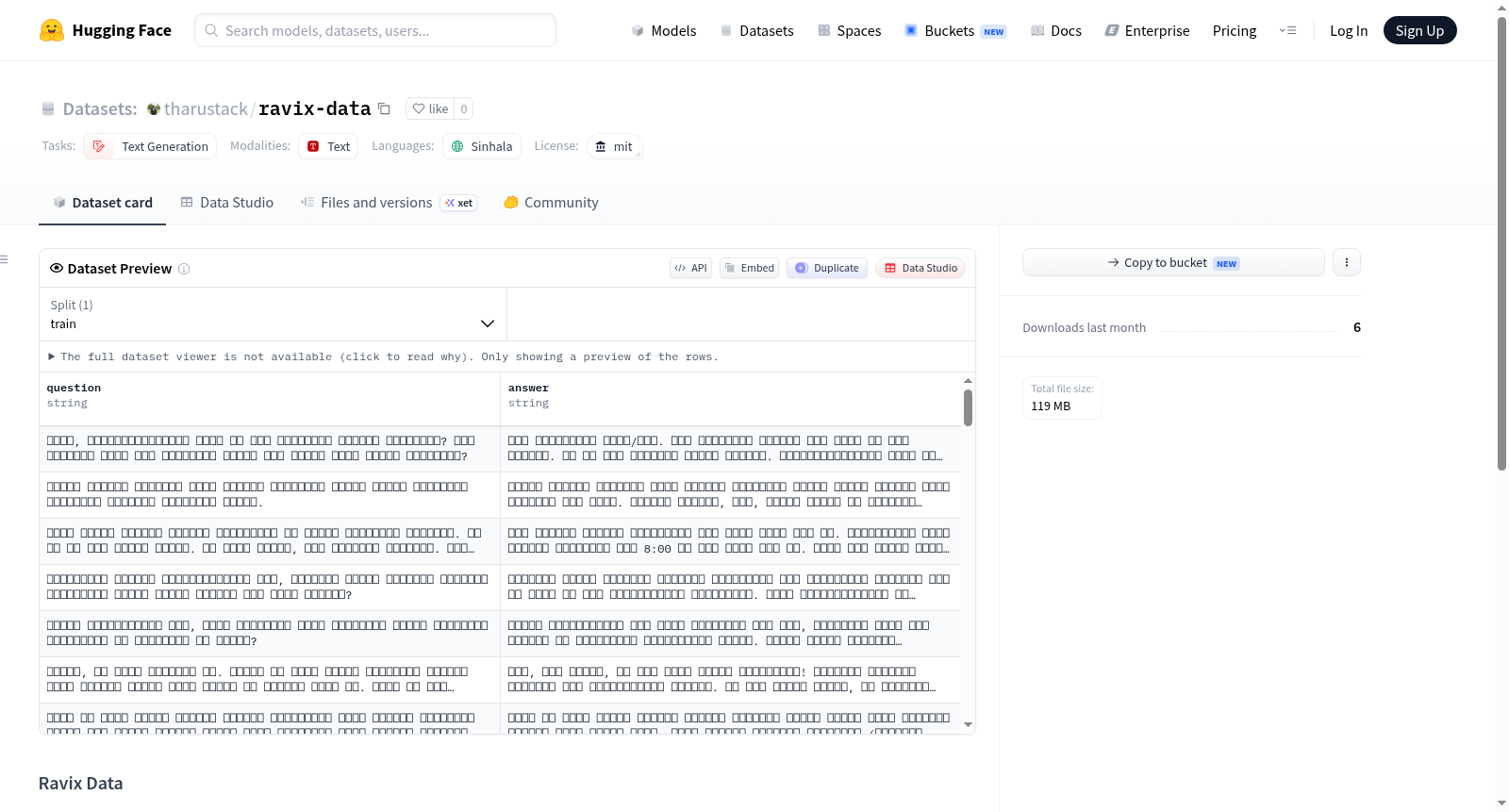Select the Sinhala language tag
Screen dimensions: 1509x812
click(482, 146)
